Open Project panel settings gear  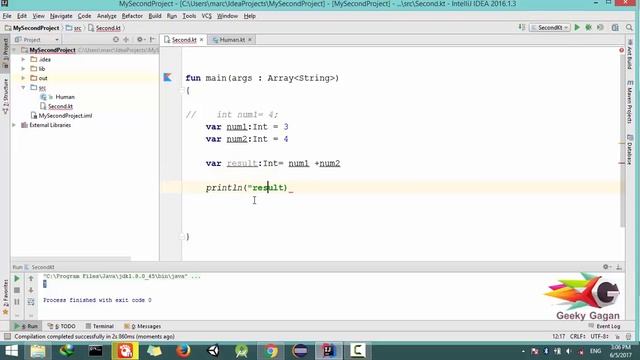point(140,40)
